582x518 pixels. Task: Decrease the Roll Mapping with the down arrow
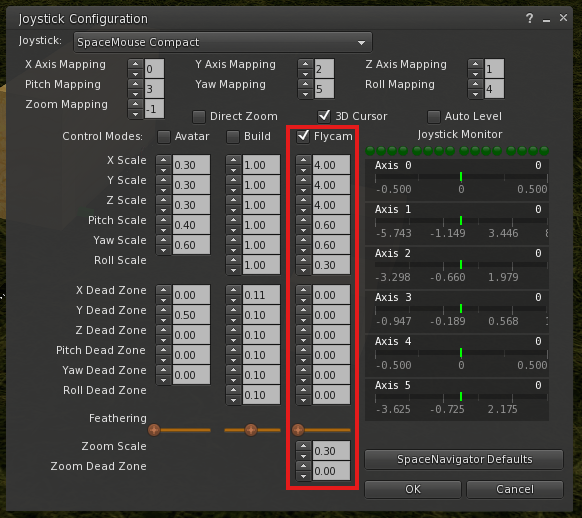(475, 94)
